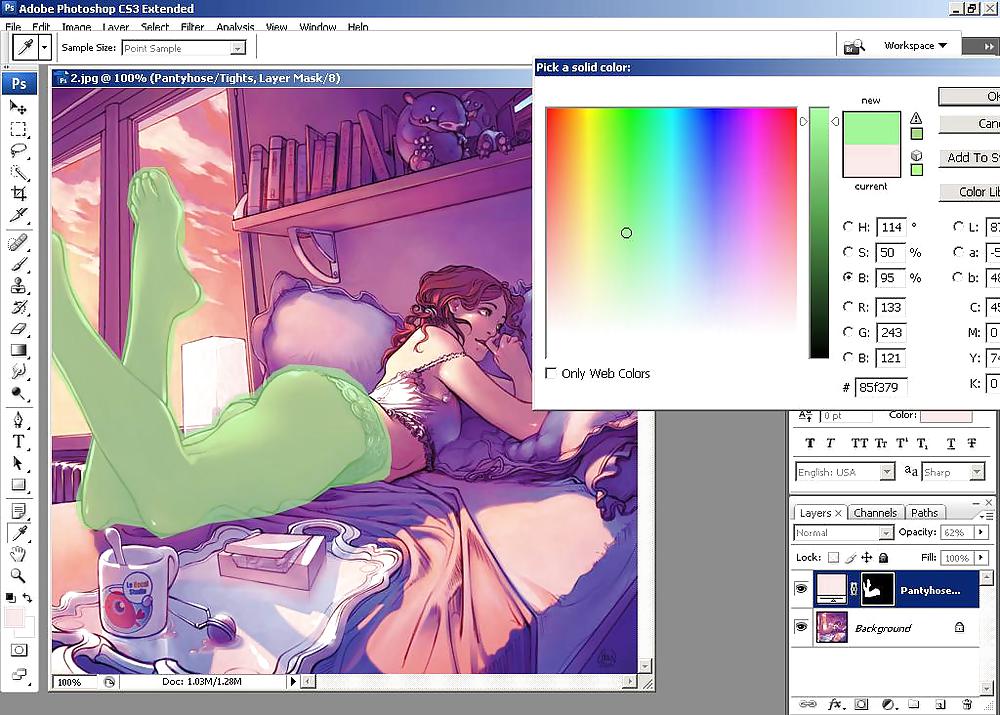Screen dimensions: 1000x715
Task: Click the hex color input field
Action: [880, 387]
